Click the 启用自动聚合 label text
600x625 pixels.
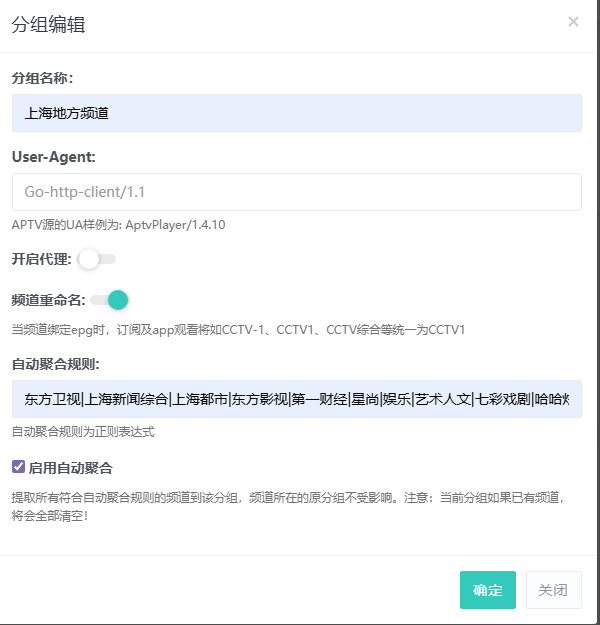point(70,467)
